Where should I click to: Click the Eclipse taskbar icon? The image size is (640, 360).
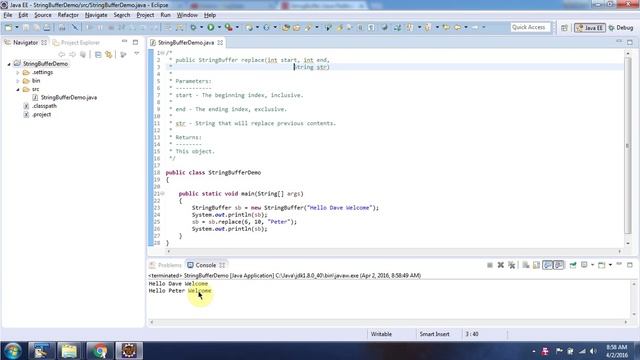coord(129,351)
